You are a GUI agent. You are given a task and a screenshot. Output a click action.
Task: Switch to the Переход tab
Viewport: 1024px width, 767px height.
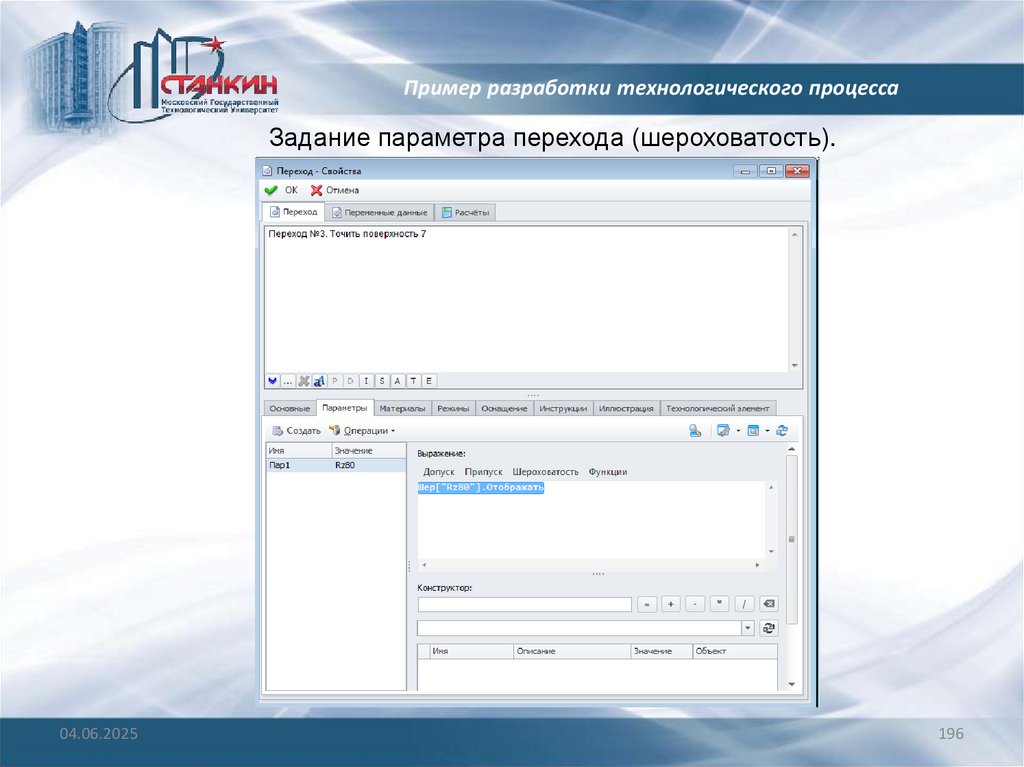click(293, 212)
